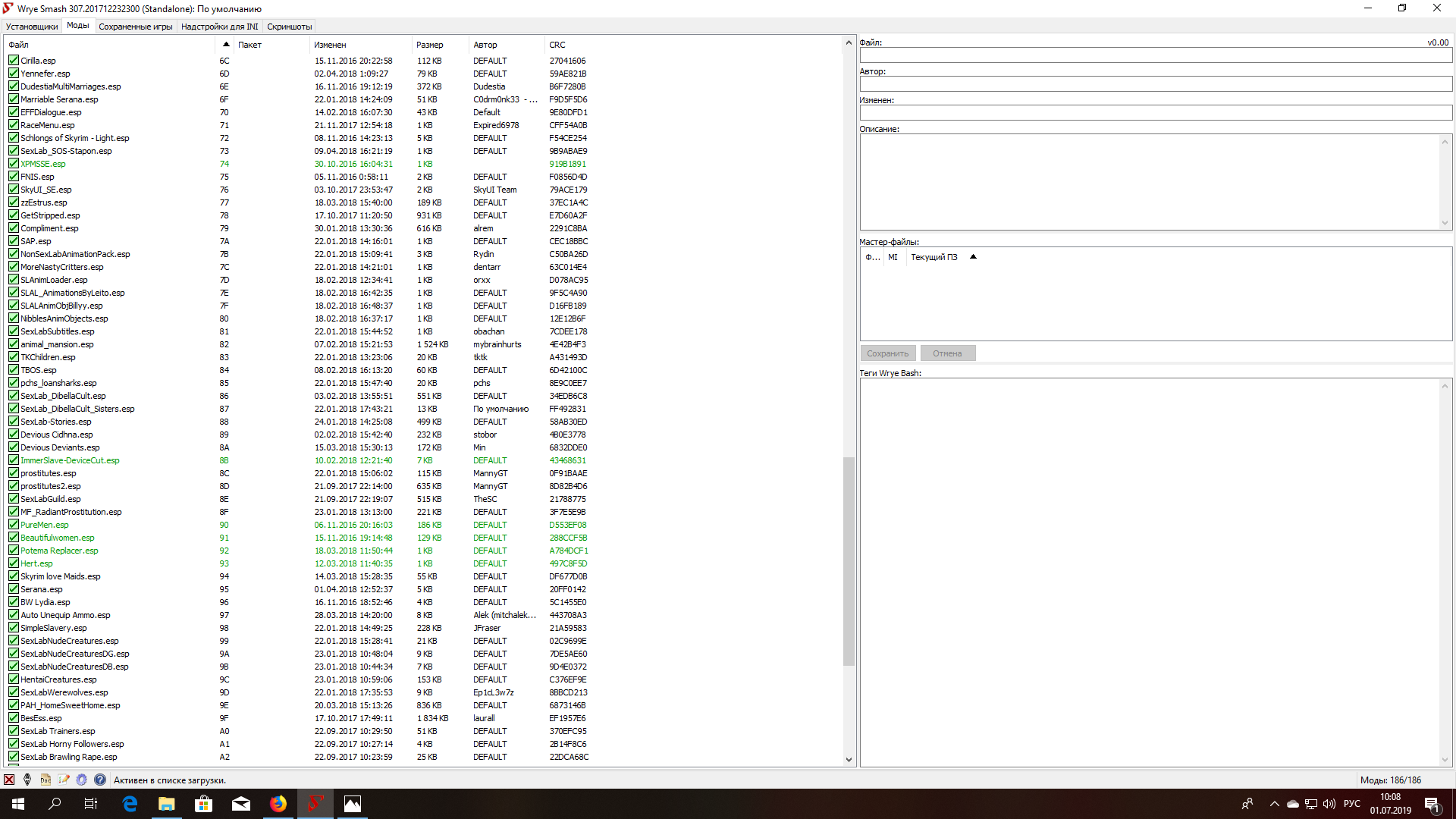
Task: Open Microsoft Store from the taskbar
Action: 204,804
